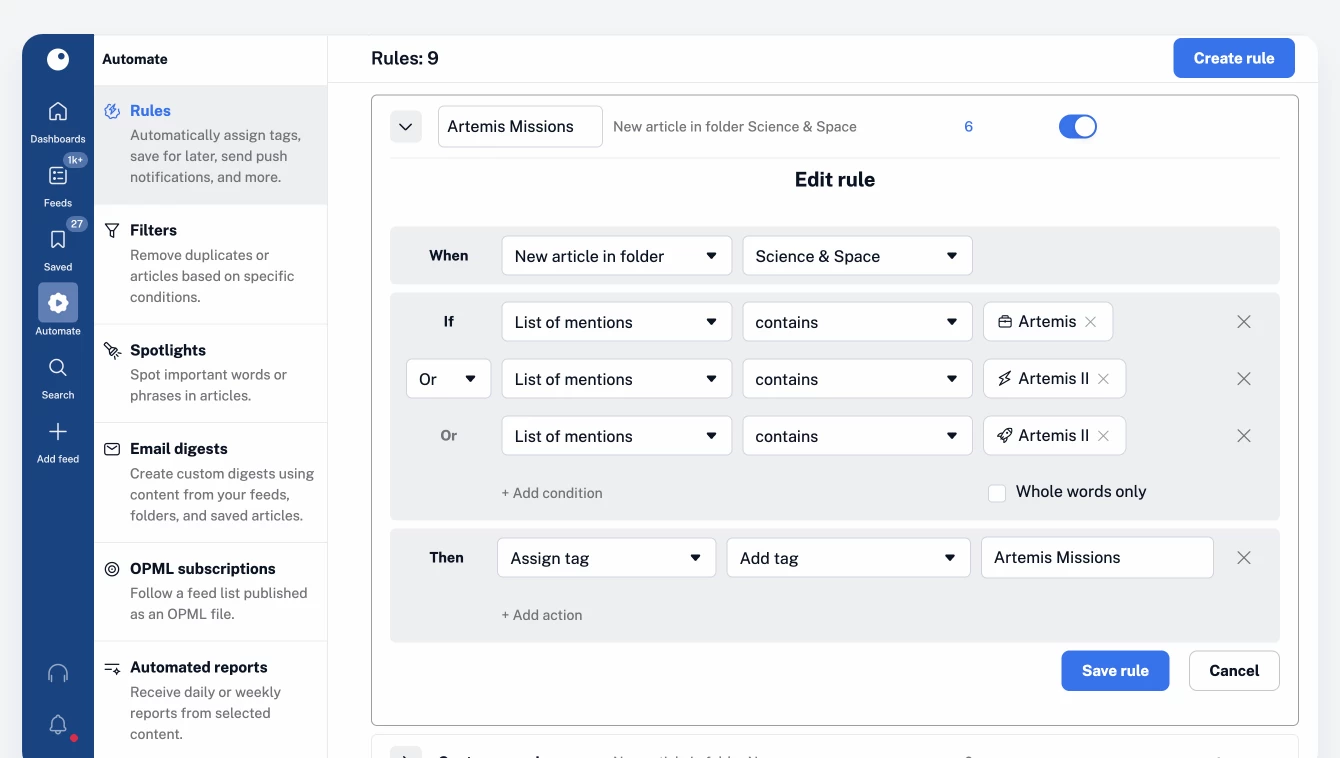Collapse the Artemis Missions rule chevron
The image size is (1340, 758).
[406, 127]
